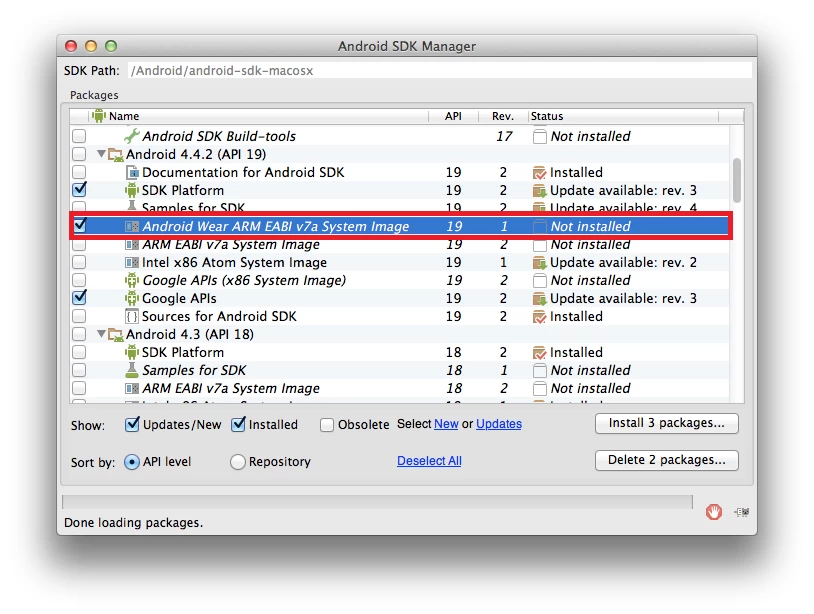This screenshot has height=614, width=814.
Task: Uncheck the API 19 SDK Platform checkbox
Action: [79, 190]
